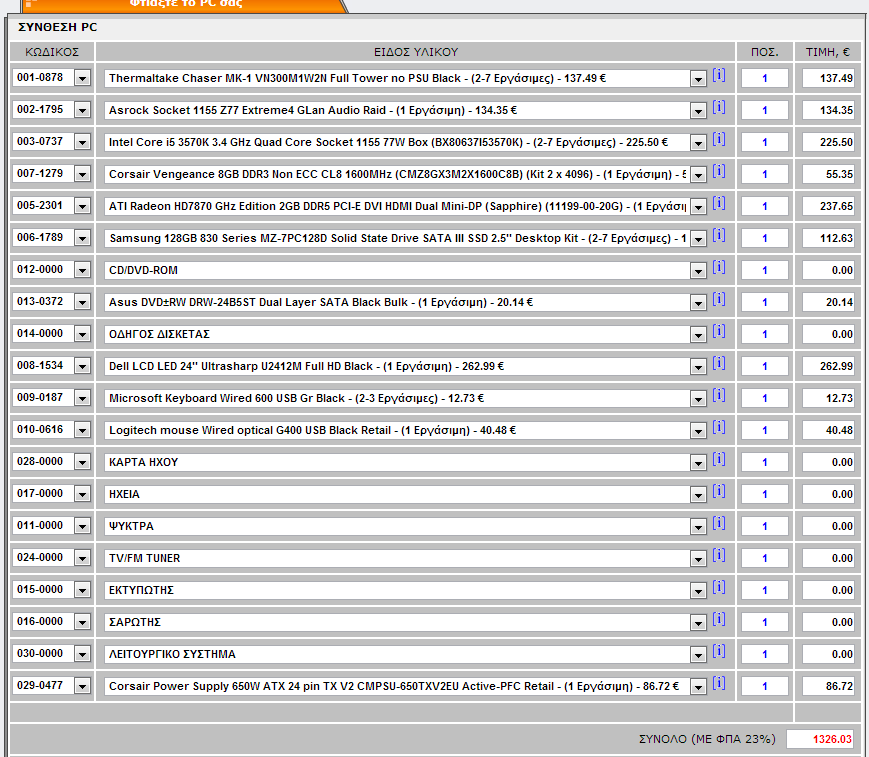
Task: Click the ΣΥΝΟΛΟ (ΜΕ ΦΠΑ 23%) label
Action: pos(707,739)
